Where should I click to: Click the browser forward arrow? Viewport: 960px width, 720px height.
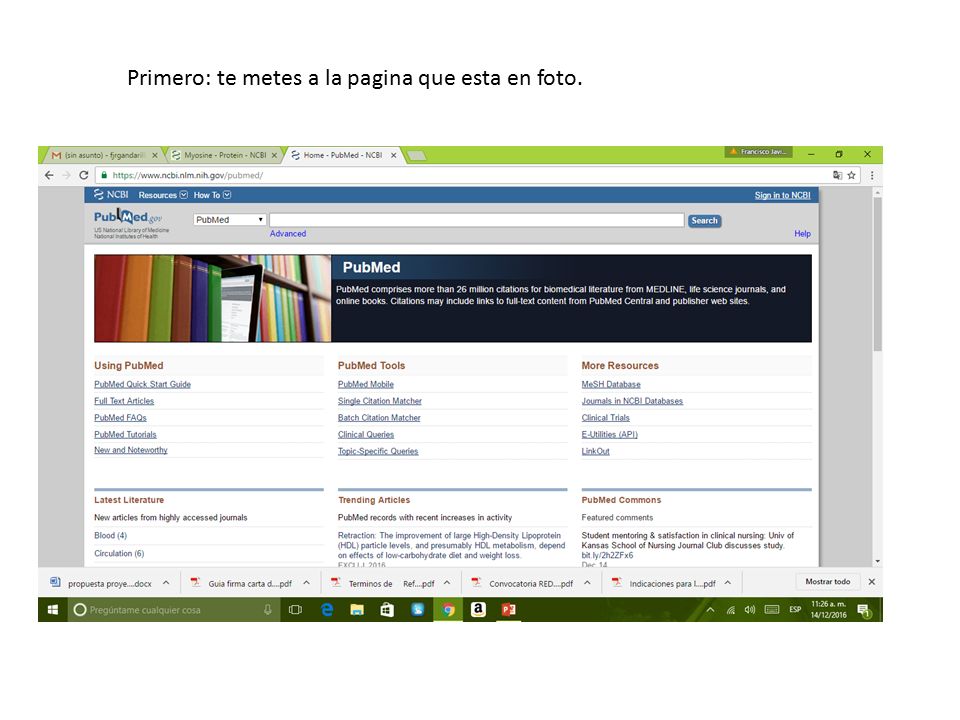click(66, 175)
